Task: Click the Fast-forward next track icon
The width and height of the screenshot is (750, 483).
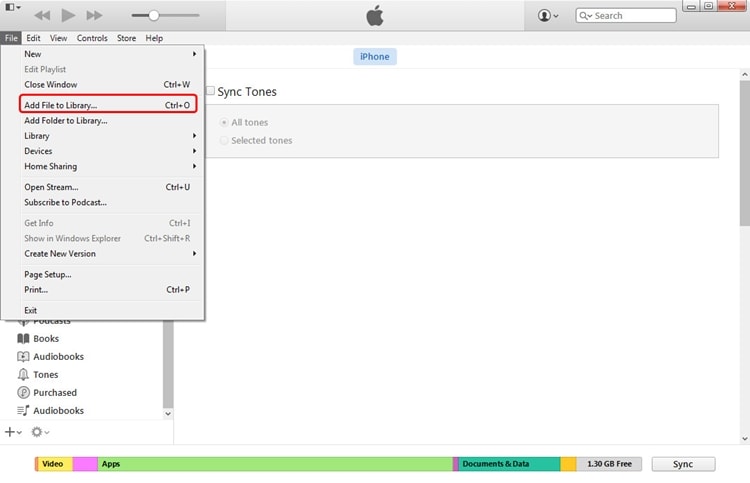Action: (x=94, y=15)
